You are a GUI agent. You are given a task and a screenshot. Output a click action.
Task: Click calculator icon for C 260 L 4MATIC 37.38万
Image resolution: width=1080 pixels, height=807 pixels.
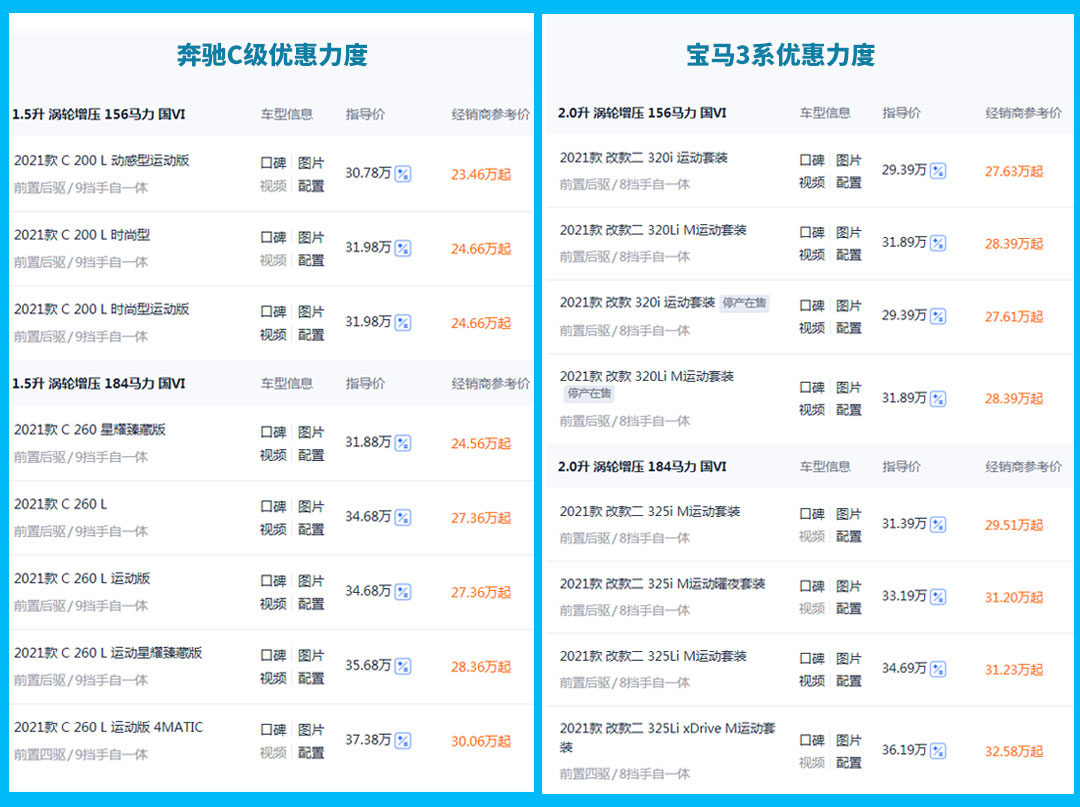tap(403, 741)
